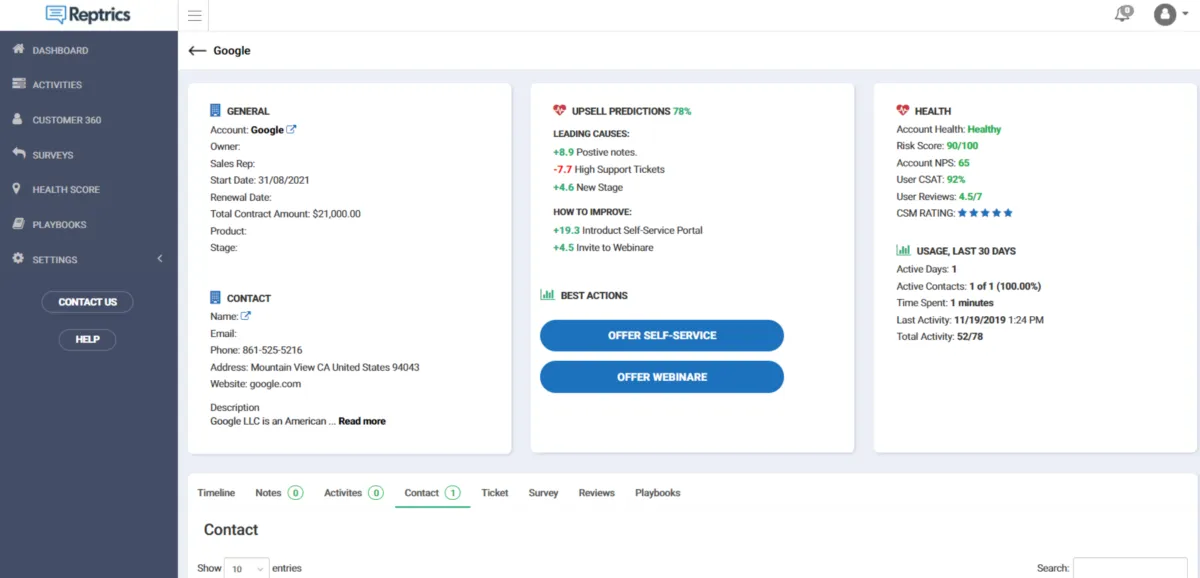Viewport: 1200px width, 578px height.
Task: Click the Offer Webinare button
Action: coord(662,377)
